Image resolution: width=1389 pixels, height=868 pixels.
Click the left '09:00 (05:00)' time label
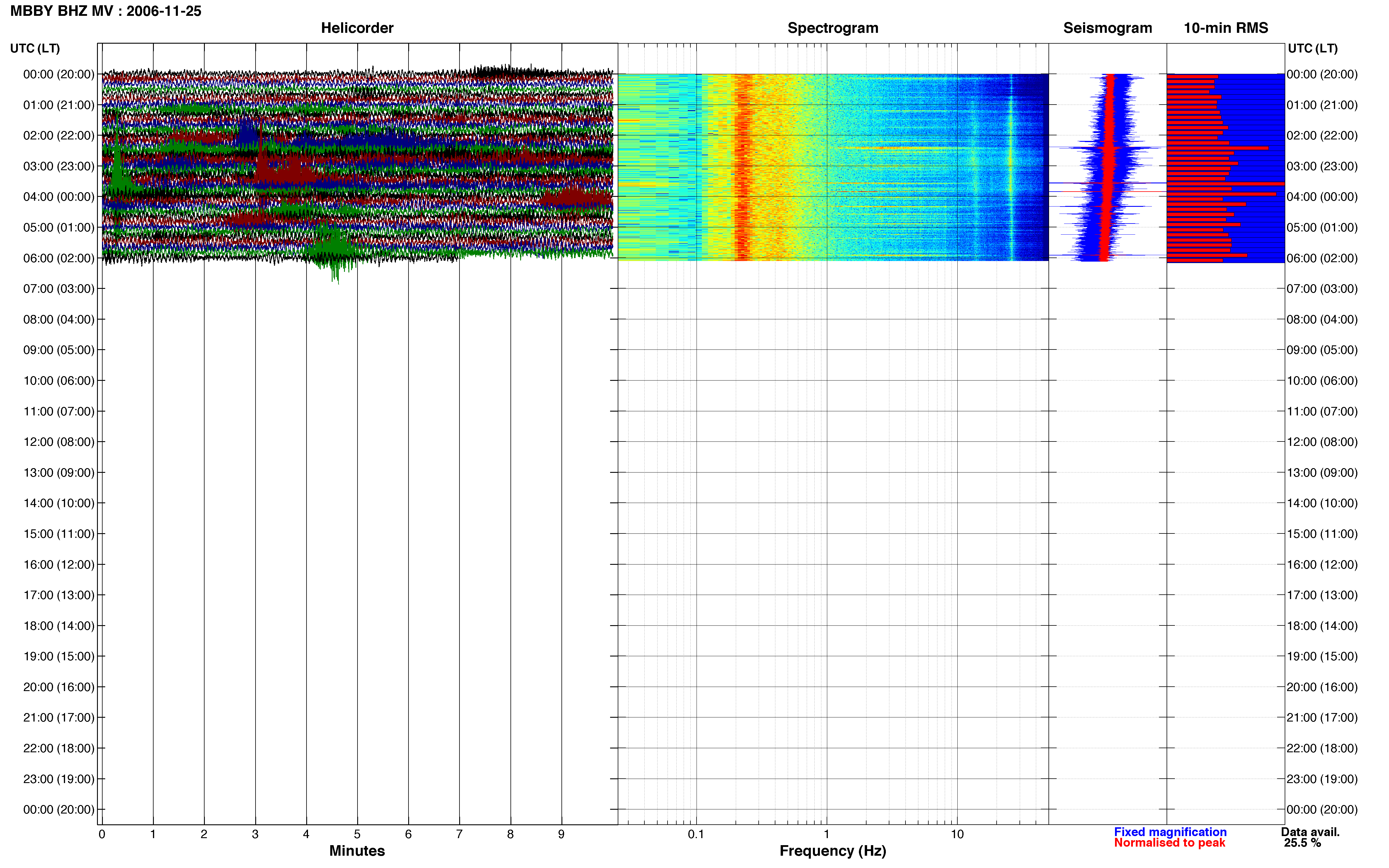[59, 349]
